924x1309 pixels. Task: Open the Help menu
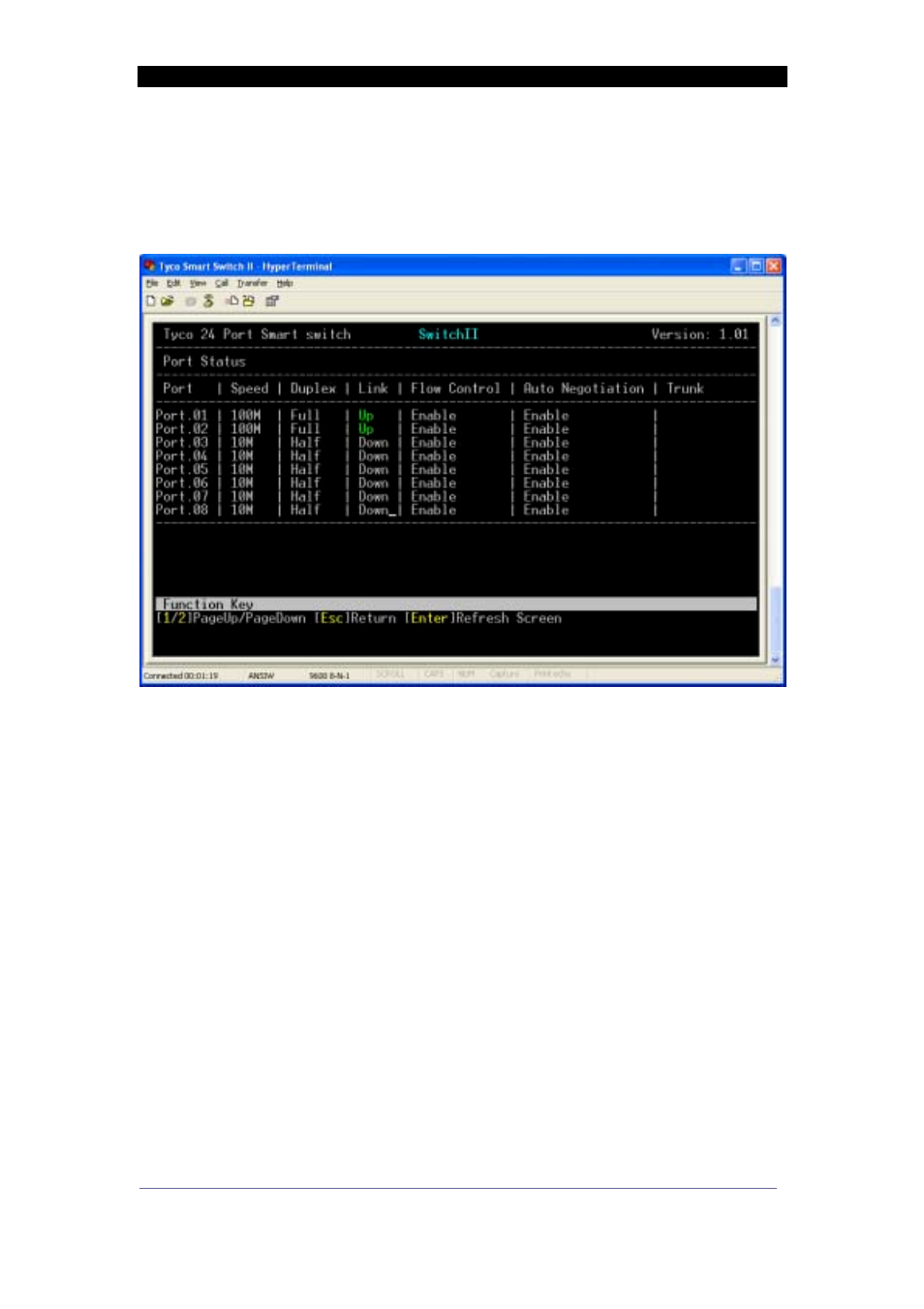(285, 284)
